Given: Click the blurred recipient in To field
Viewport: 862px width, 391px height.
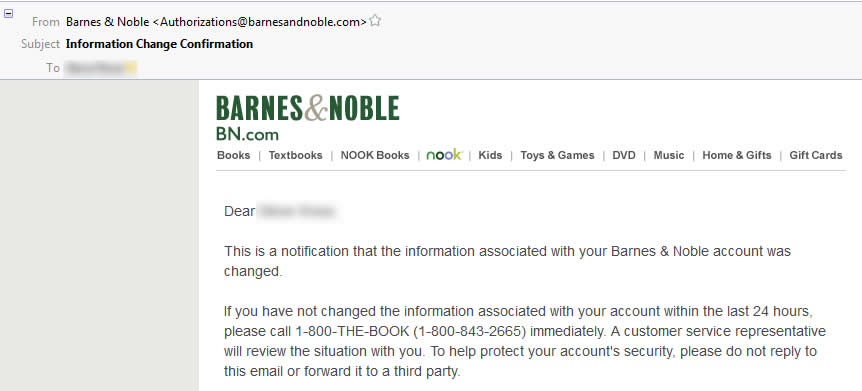Looking at the screenshot, I should [x=100, y=68].
